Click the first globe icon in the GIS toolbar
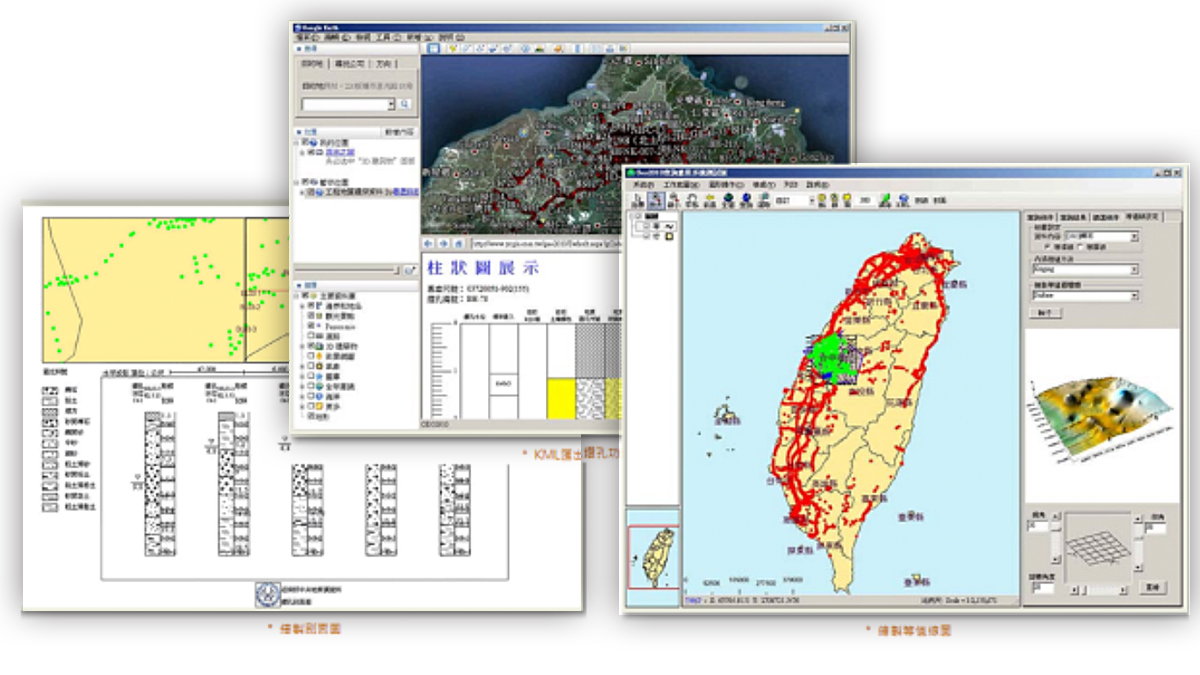The height and width of the screenshot is (675, 1200). 728,200
